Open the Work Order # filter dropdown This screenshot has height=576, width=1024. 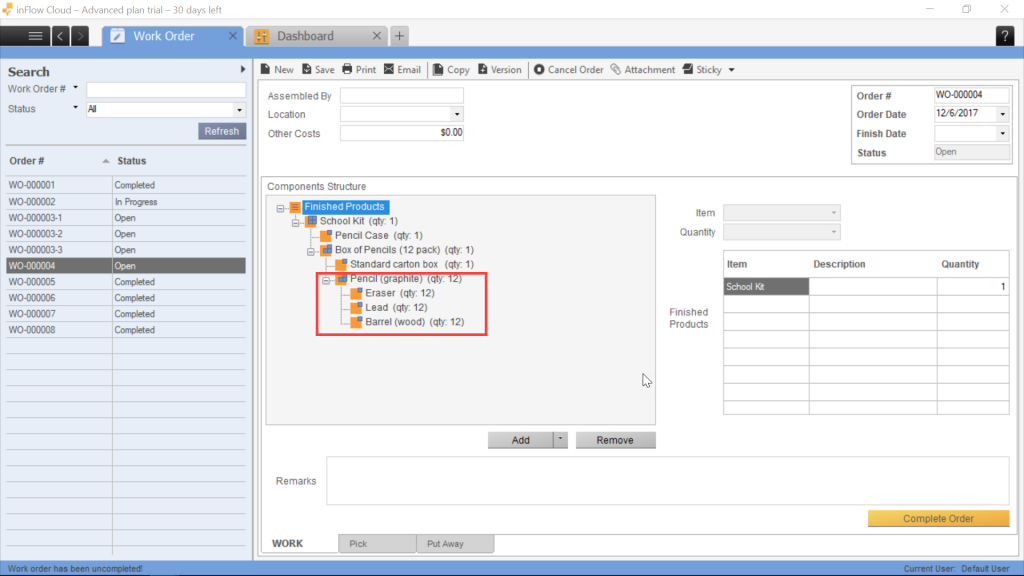pos(75,88)
